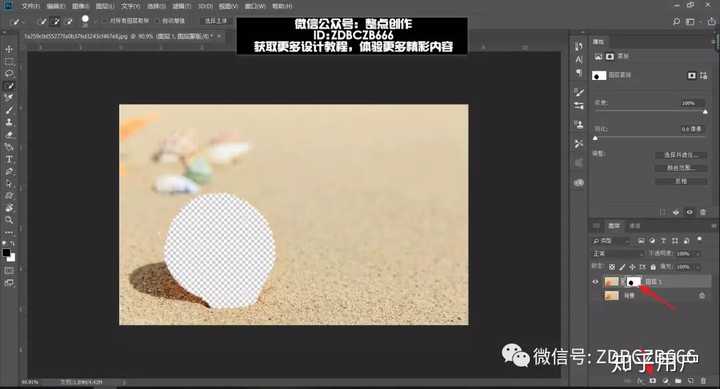
Task: Switch to the Layers tab
Action: pyautogui.click(x=614, y=226)
